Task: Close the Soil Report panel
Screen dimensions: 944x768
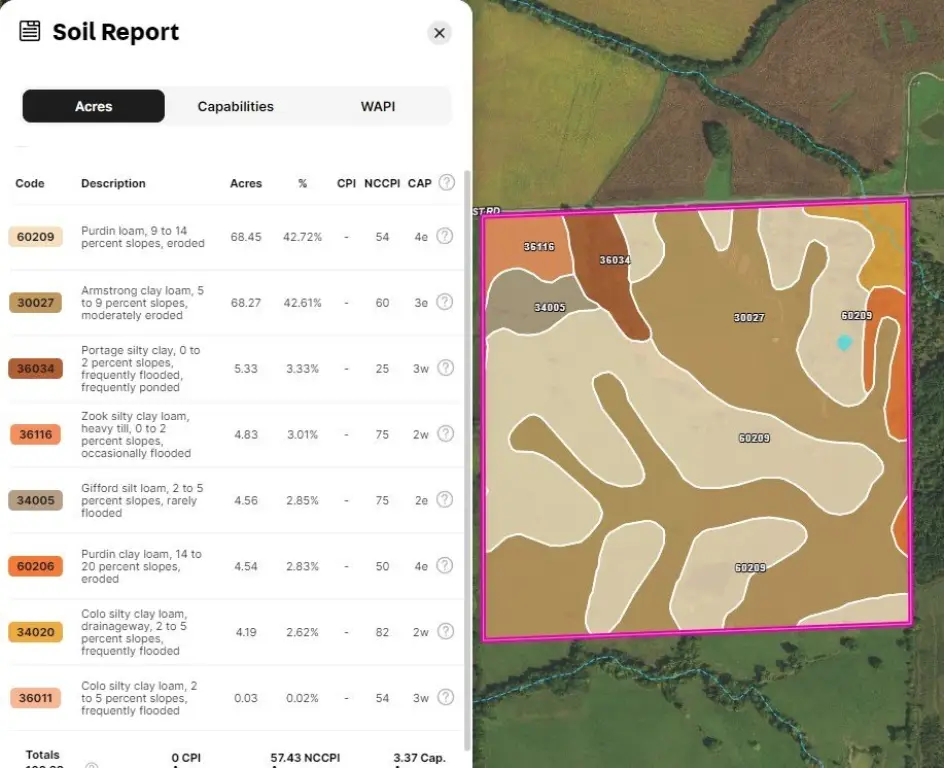Action: click(x=439, y=33)
